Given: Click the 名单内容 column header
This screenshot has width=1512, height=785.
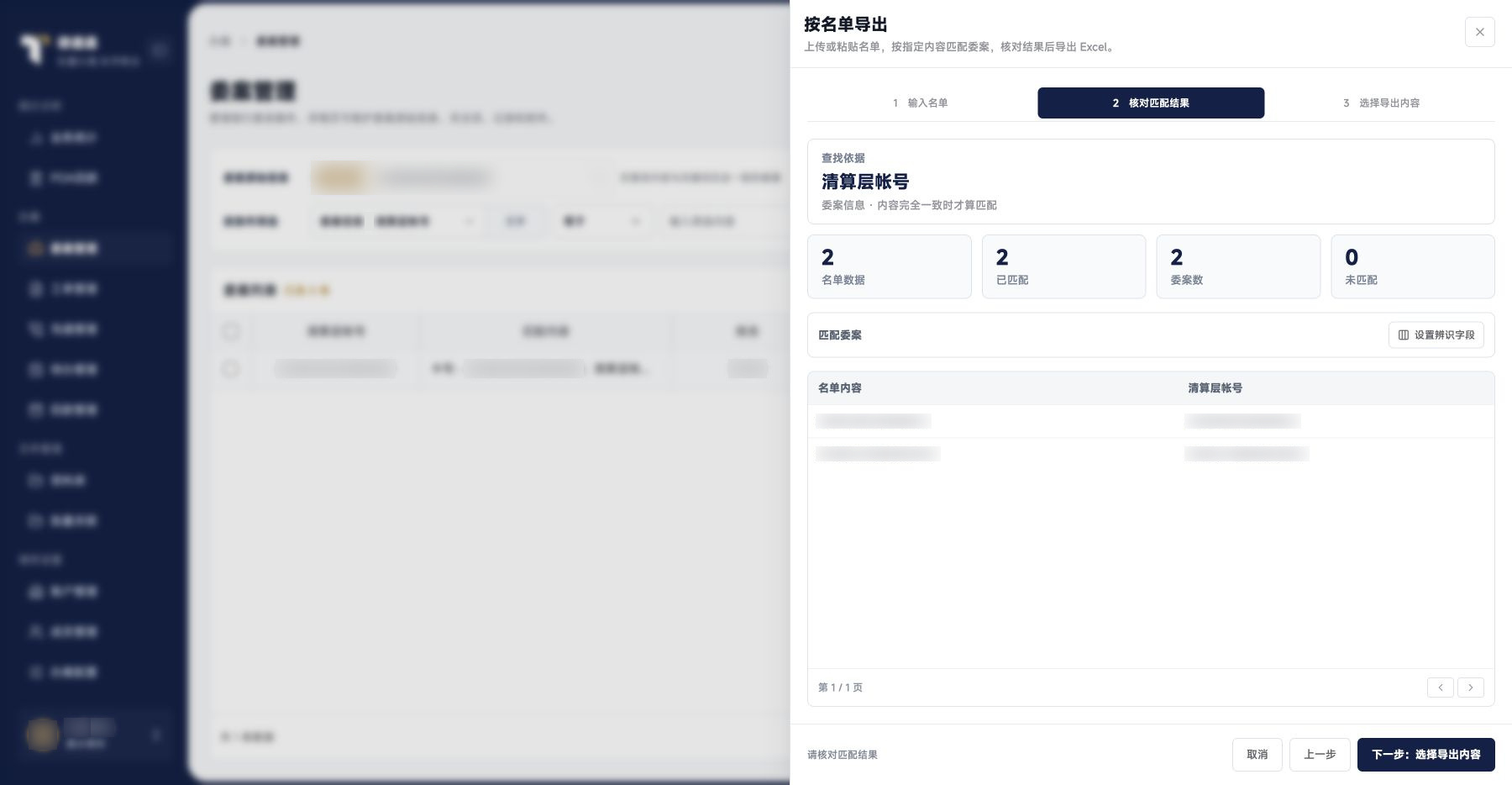Looking at the screenshot, I should (840, 388).
